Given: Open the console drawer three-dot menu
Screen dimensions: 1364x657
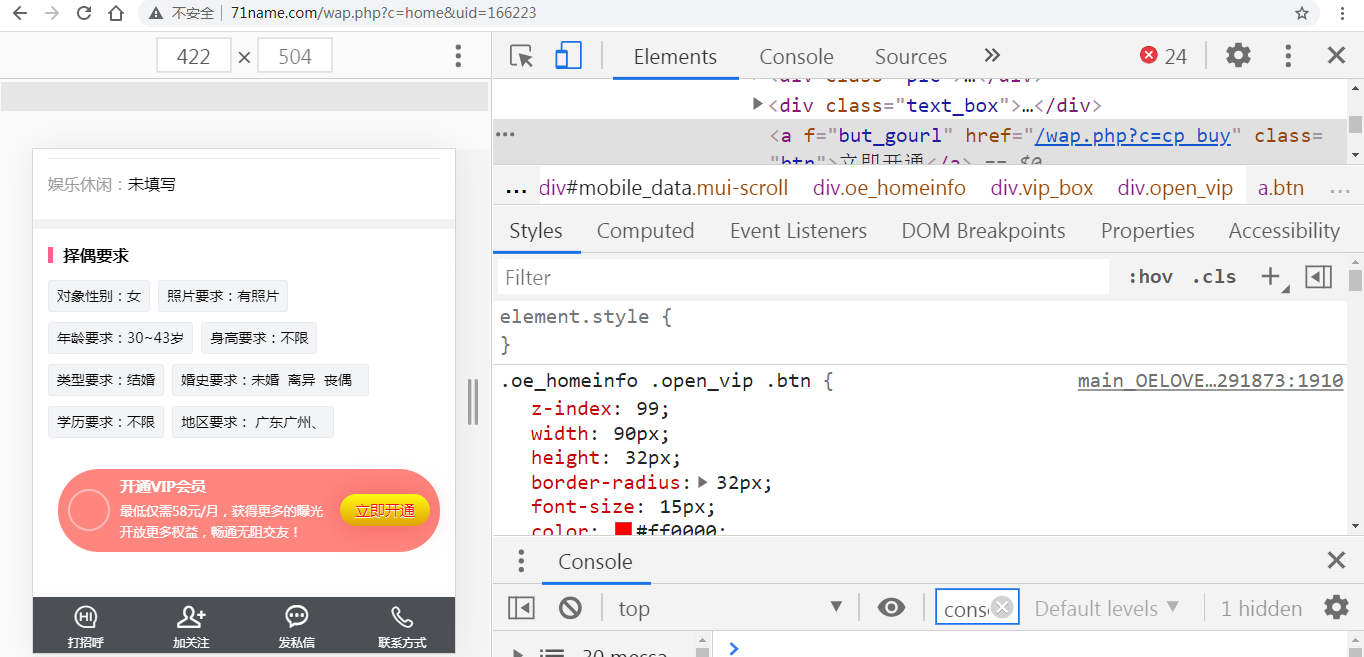Looking at the screenshot, I should click(x=520, y=561).
